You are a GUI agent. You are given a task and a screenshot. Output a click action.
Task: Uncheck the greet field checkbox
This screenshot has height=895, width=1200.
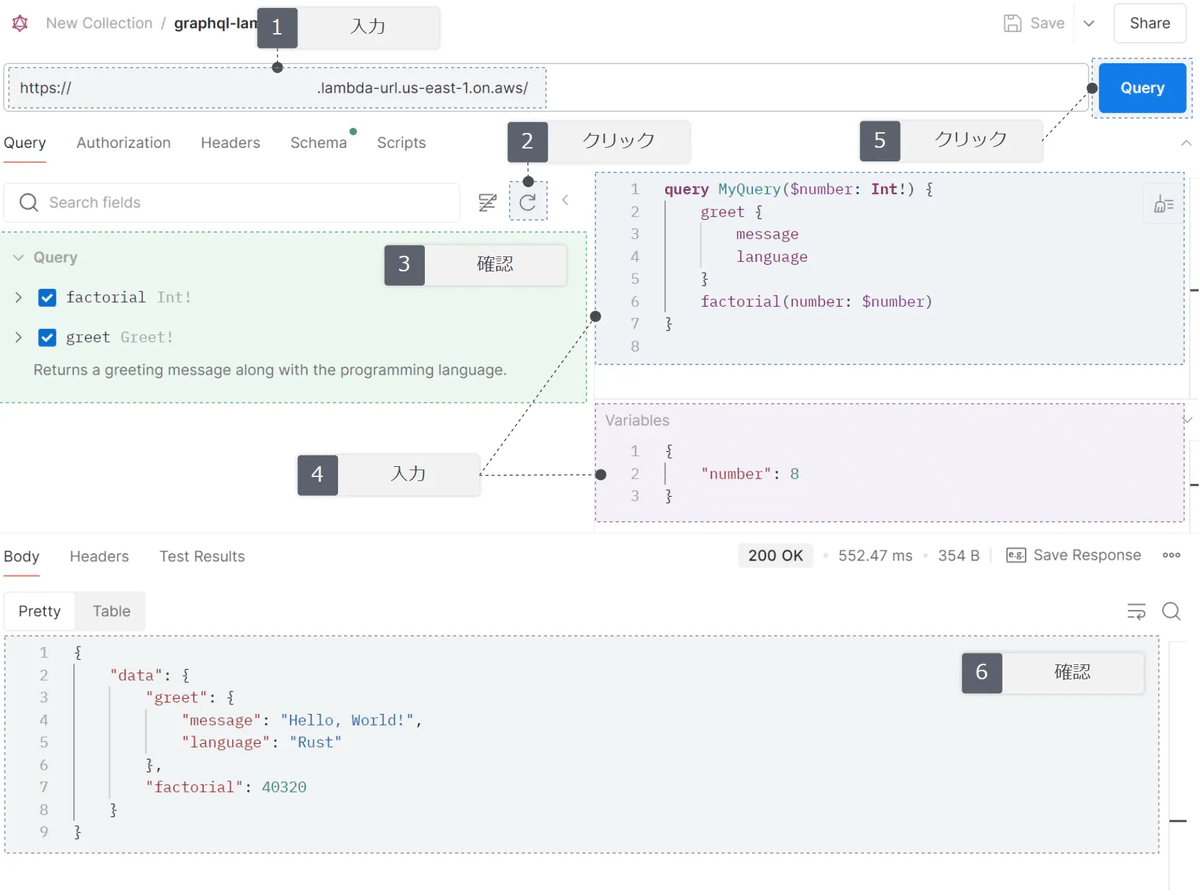tap(45, 337)
